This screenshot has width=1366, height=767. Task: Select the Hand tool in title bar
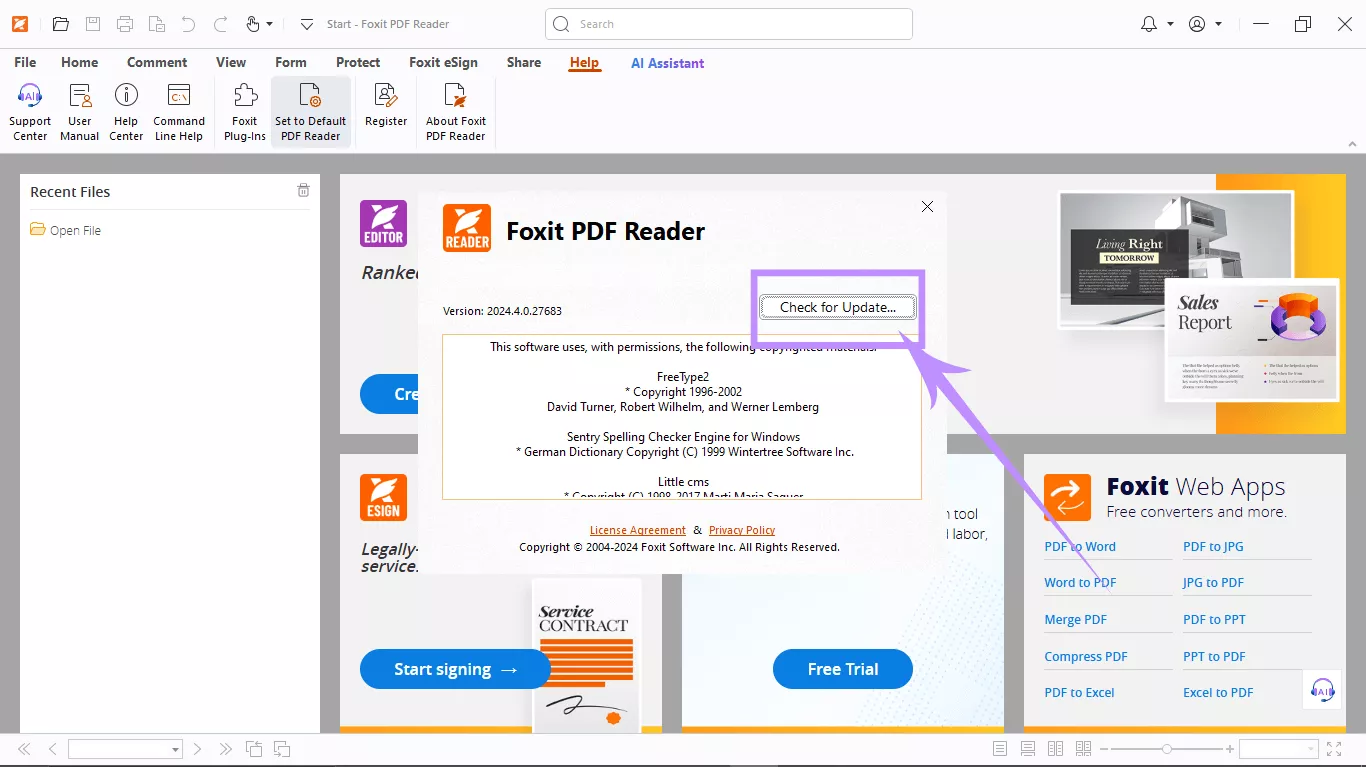click(253, 24)
